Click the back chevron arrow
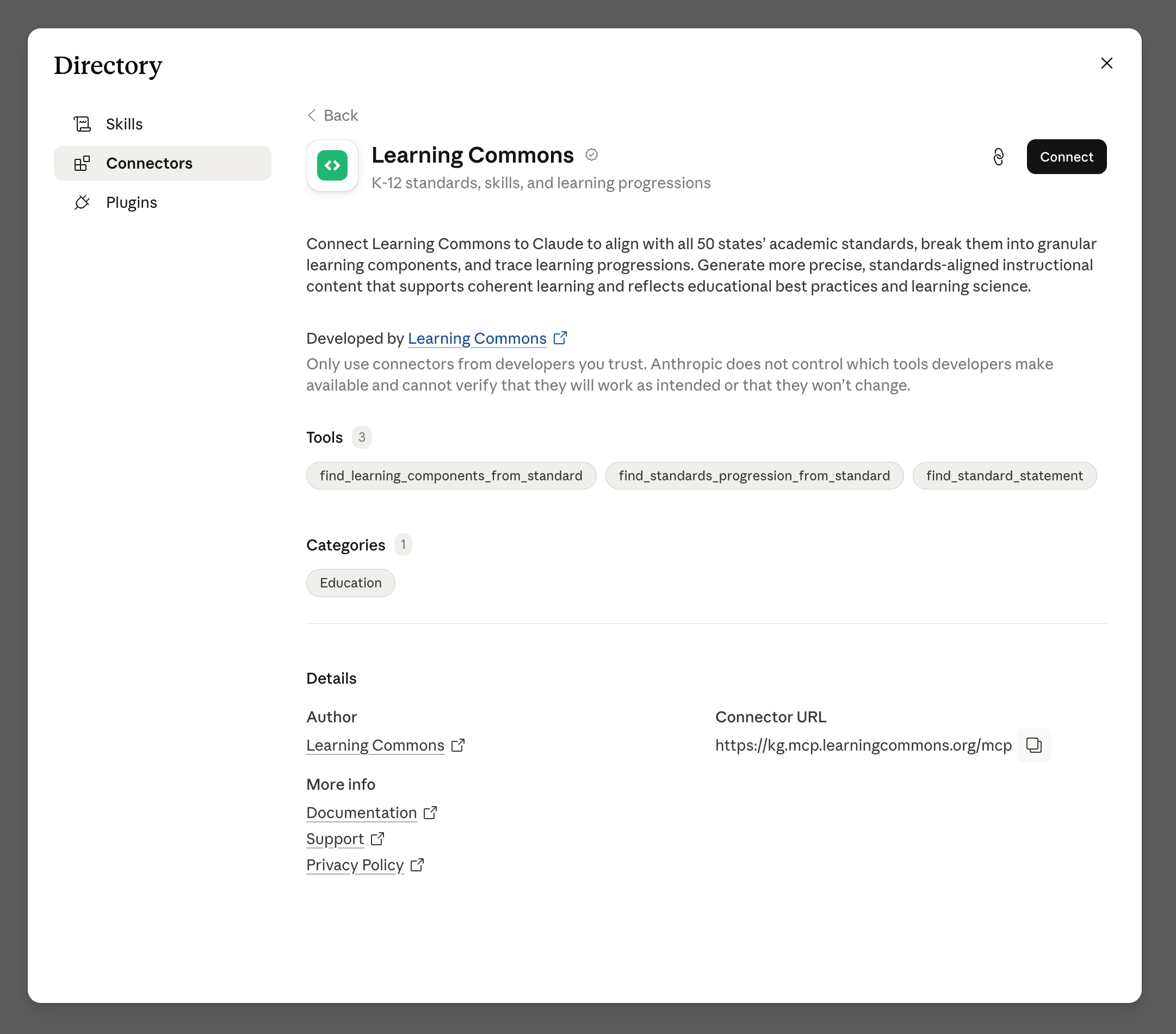 pyautogui.click(x=312, y=116)
